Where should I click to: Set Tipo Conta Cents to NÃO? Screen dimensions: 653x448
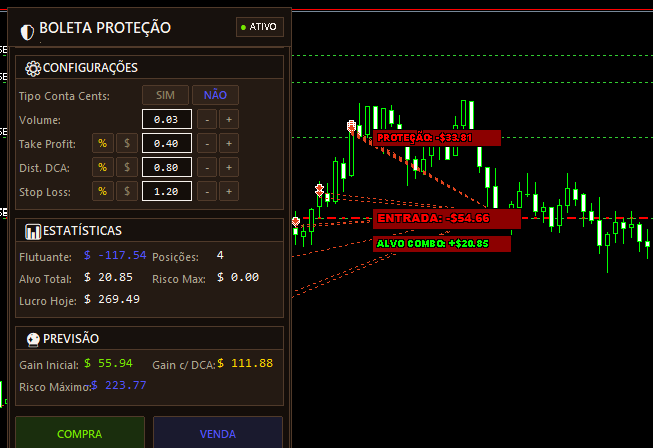[x=215, y=95]
